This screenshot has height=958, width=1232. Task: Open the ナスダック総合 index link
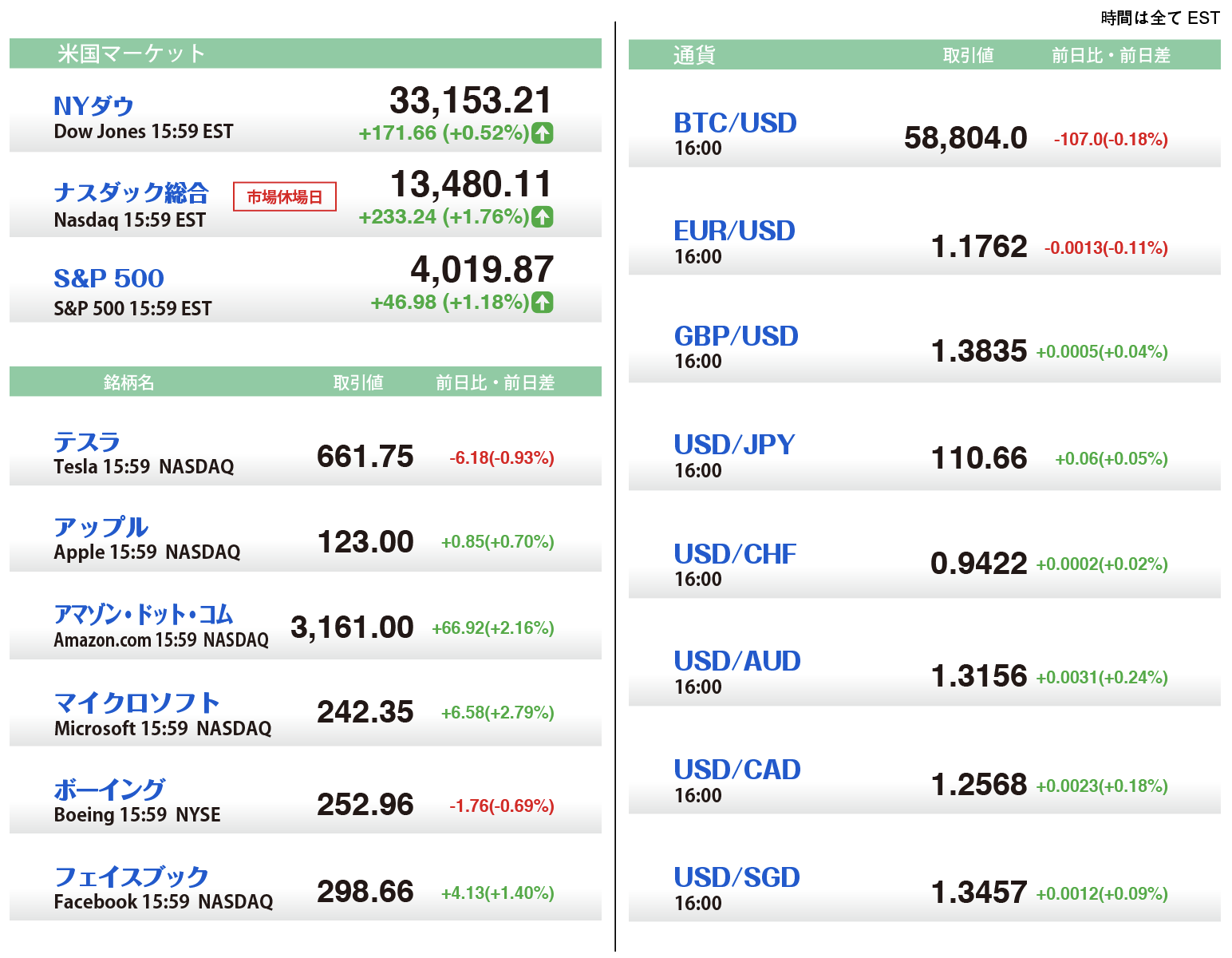pyautogui.click(x=131, y=192)
